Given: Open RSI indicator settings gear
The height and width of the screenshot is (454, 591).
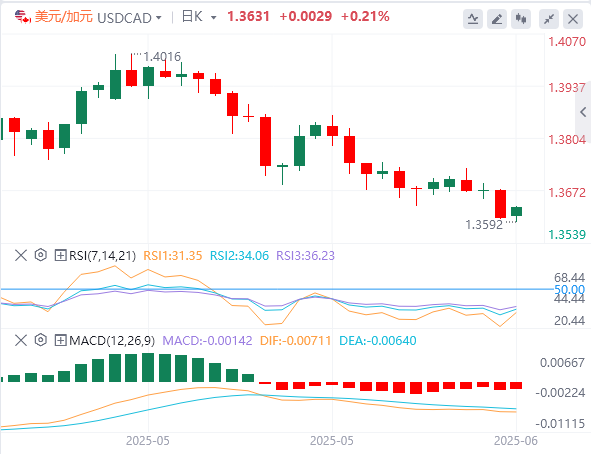Looking at the screenshot, I should pyautogui.click(x=41, y=255).
